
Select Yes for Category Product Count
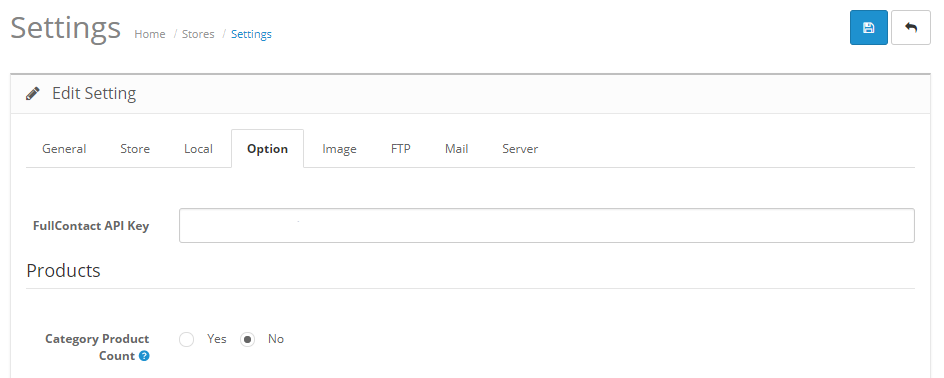tap(187, 339)
